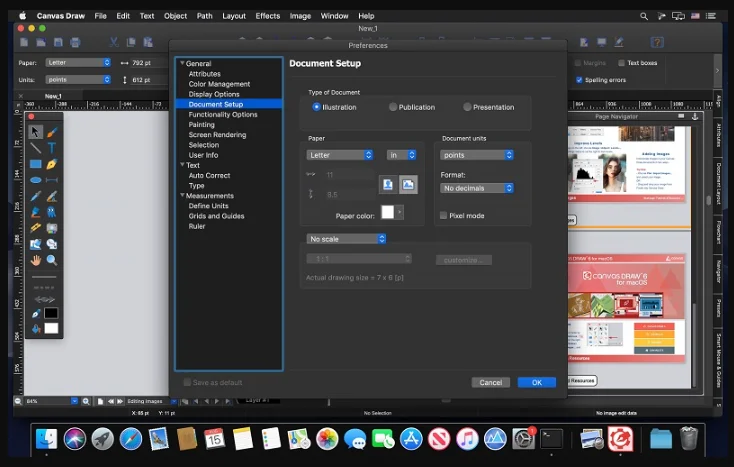Image resolution: width=734 pixels, height=467 pixels.
Task: Open the Letter paper dropdown in Preferences
Action: tap(339, 155)
